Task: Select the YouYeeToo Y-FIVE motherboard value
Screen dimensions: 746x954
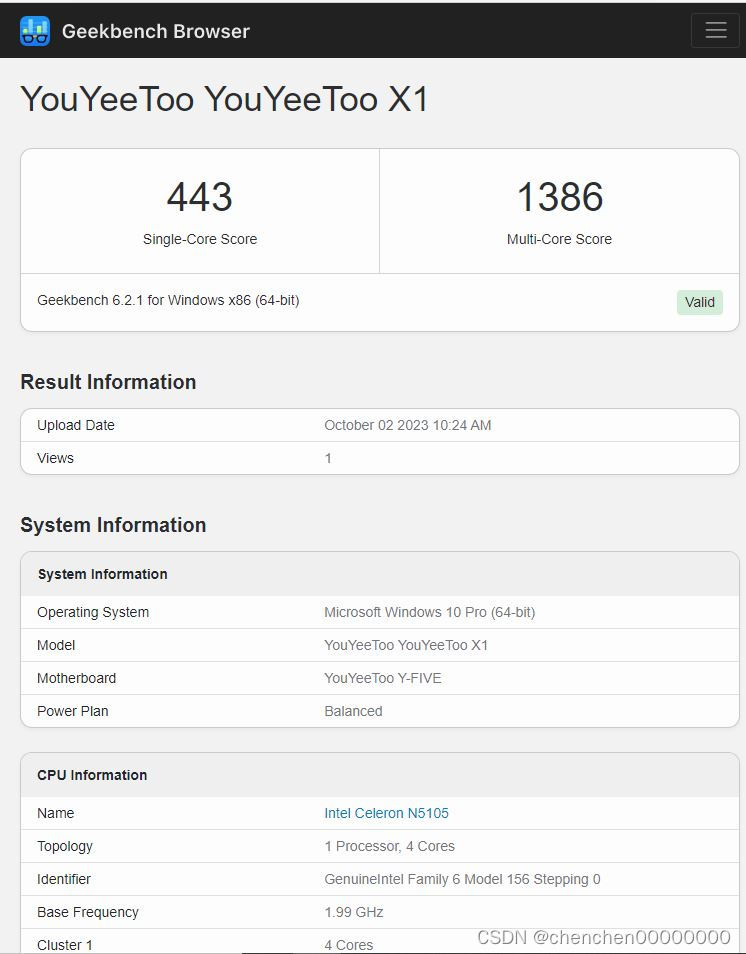Action: 383,678
